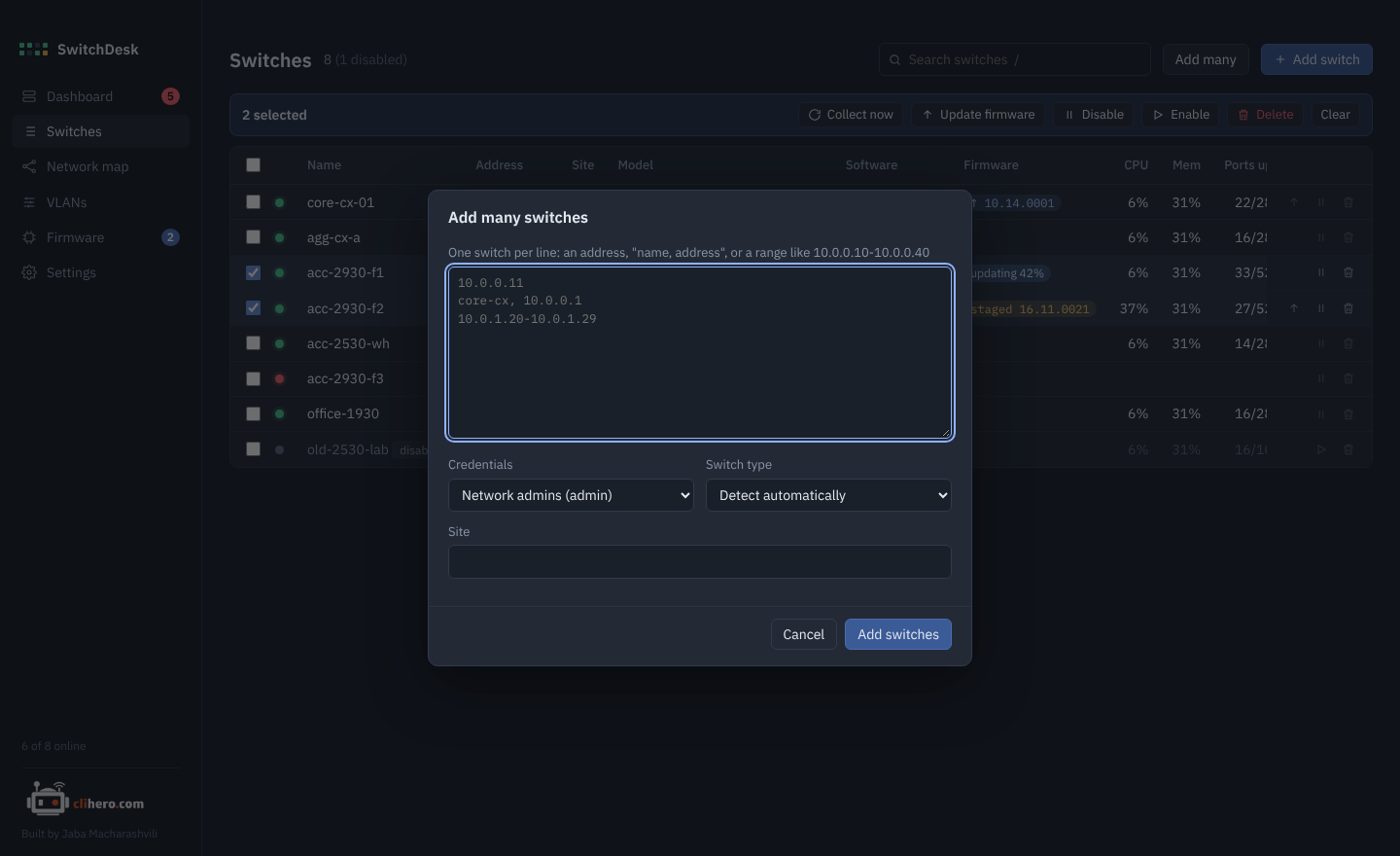Go to VLANs in the sidebar
This screenshot has width=1400, height=856.
point(100,202)
